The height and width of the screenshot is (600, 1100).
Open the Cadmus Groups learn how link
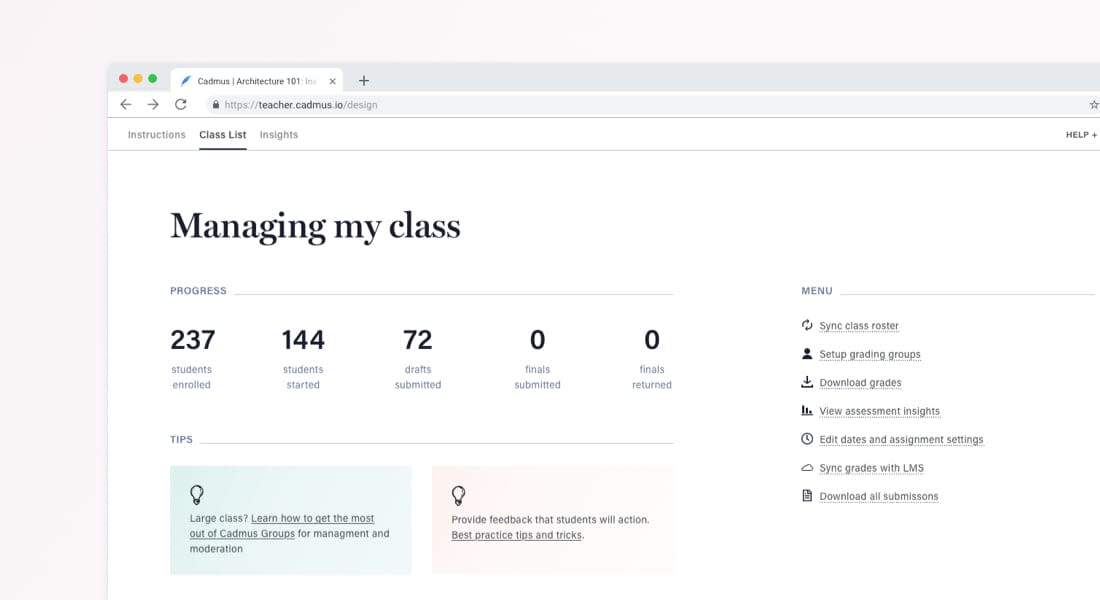click(x=282, y=526)
